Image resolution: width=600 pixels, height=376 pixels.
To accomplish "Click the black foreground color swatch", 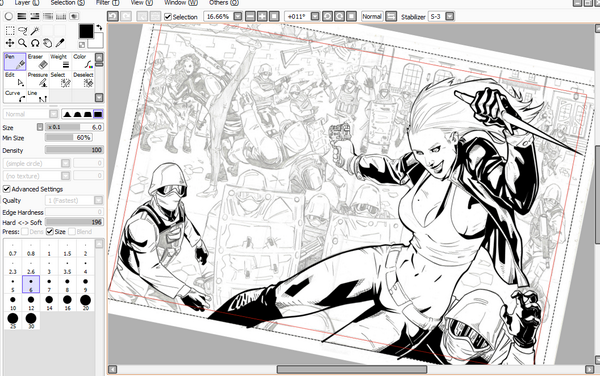I will pos(86,31).
